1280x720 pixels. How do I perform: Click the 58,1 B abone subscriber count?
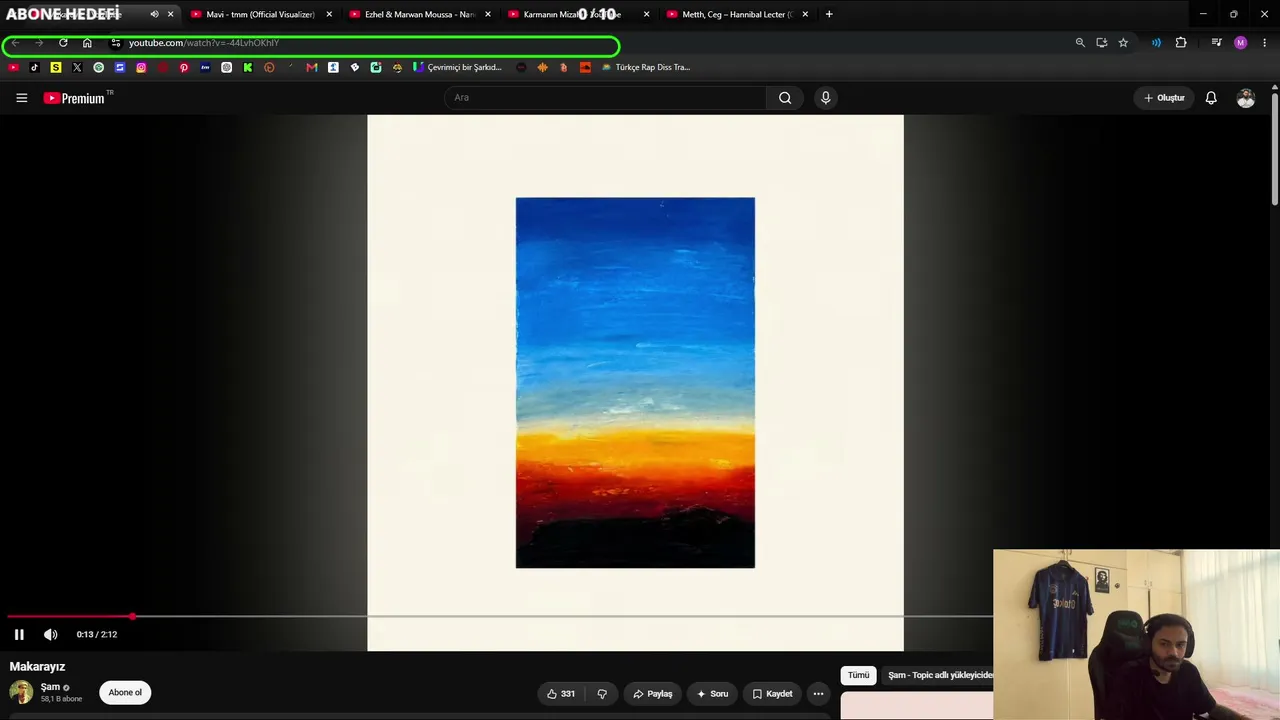tap(61, 699)
